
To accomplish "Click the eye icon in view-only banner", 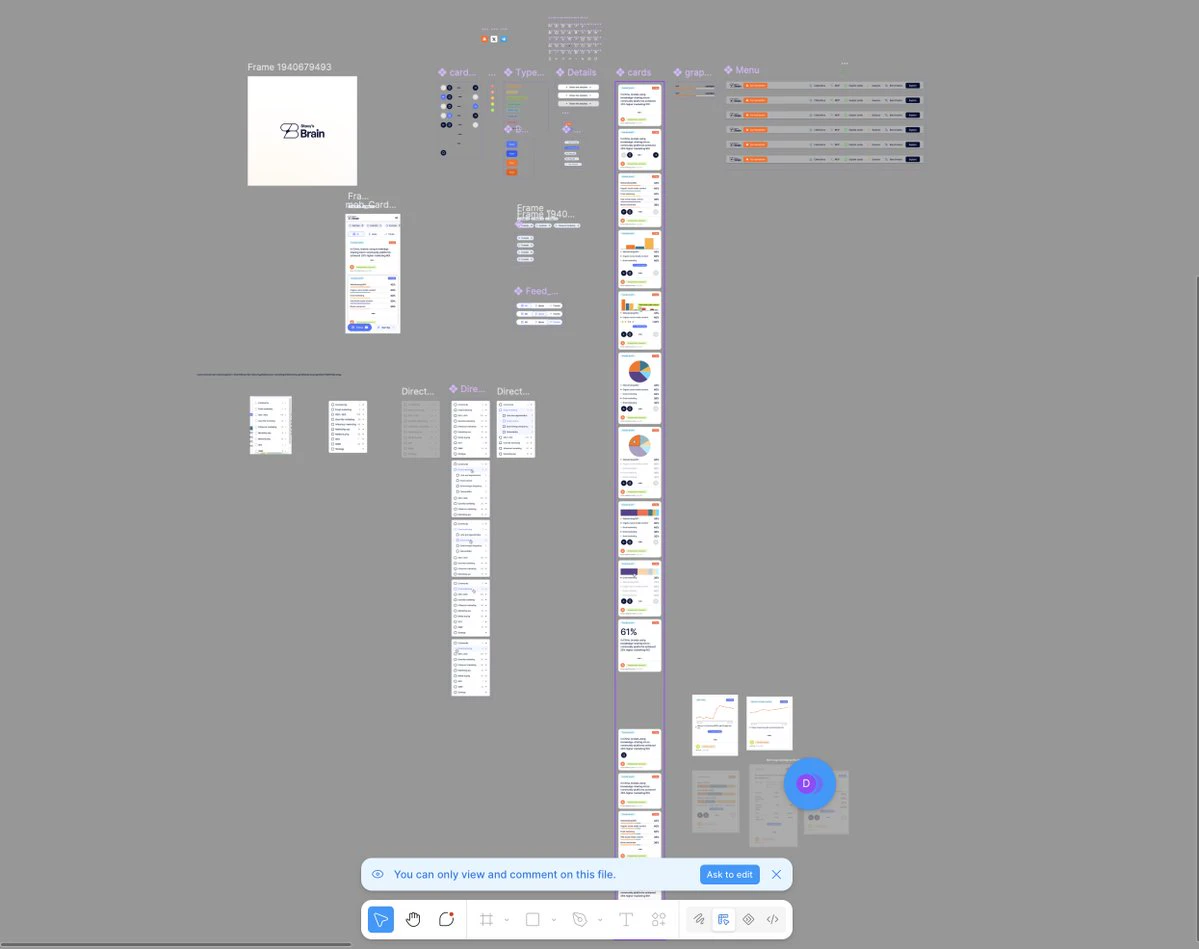I will tap(378, 874).
